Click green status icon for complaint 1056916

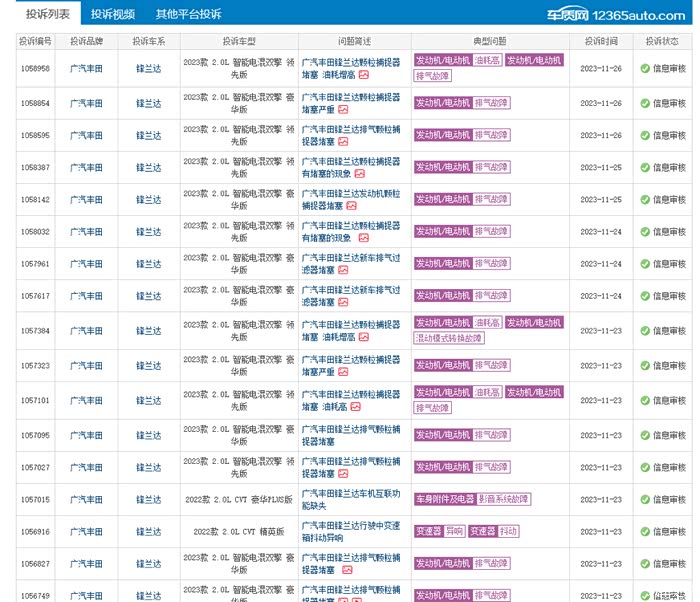(x=645, y=532)
